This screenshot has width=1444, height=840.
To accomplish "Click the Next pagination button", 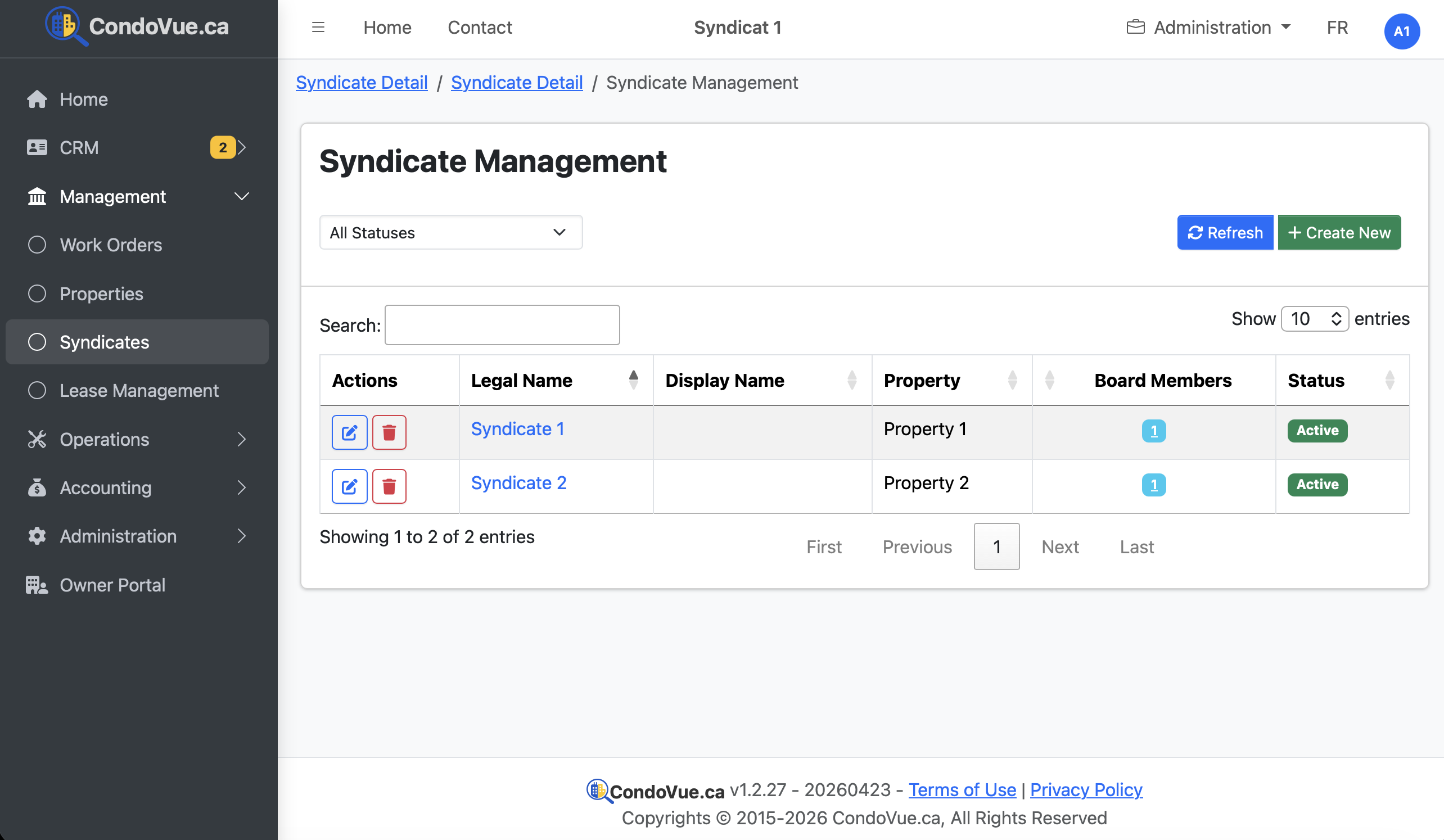I will pyautogui.click(x=1060, y=547).
